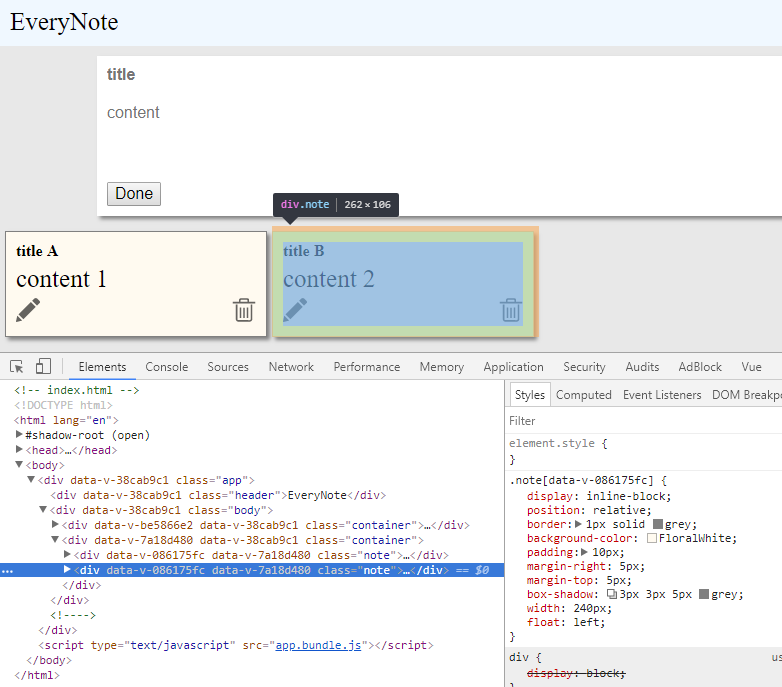The width and height of the screenshot is (782, 687).
Task: Click the element.style rule block
Action: pos(643,451)
